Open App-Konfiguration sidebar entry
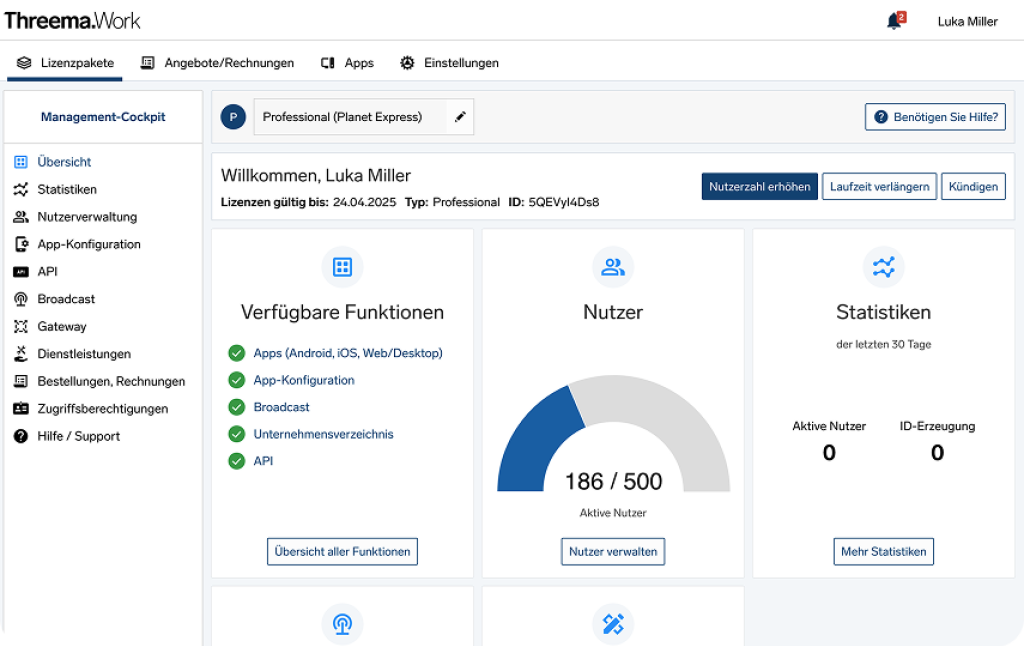 (89, 244)
